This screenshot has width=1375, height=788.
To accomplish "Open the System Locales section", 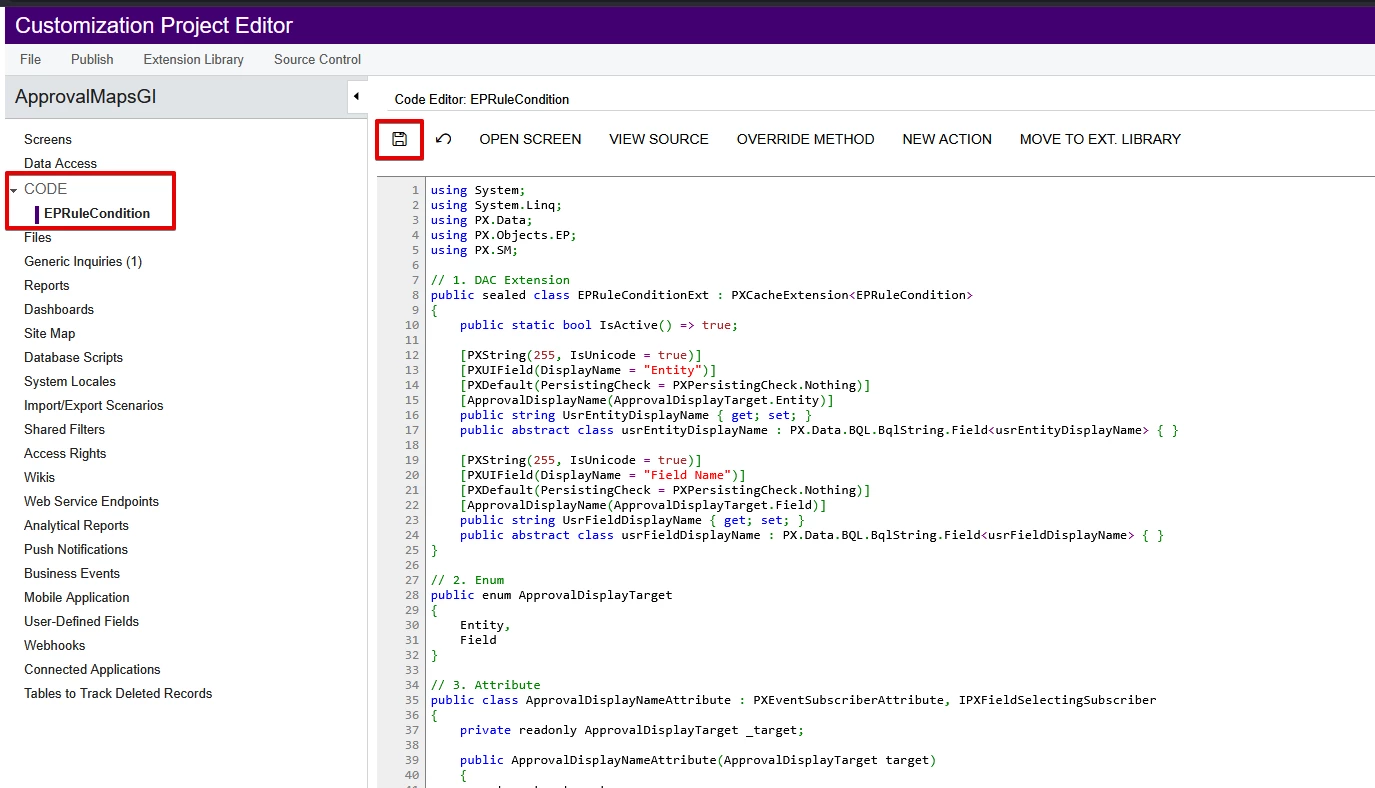I will (x=70, y=381).
